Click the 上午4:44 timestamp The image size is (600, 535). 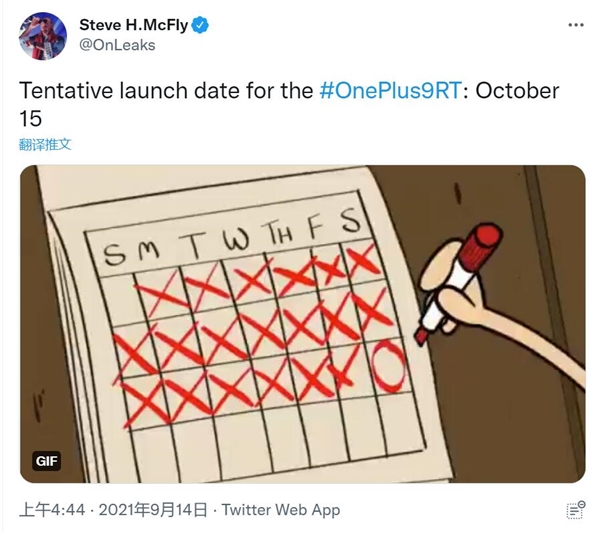point(52,510)
